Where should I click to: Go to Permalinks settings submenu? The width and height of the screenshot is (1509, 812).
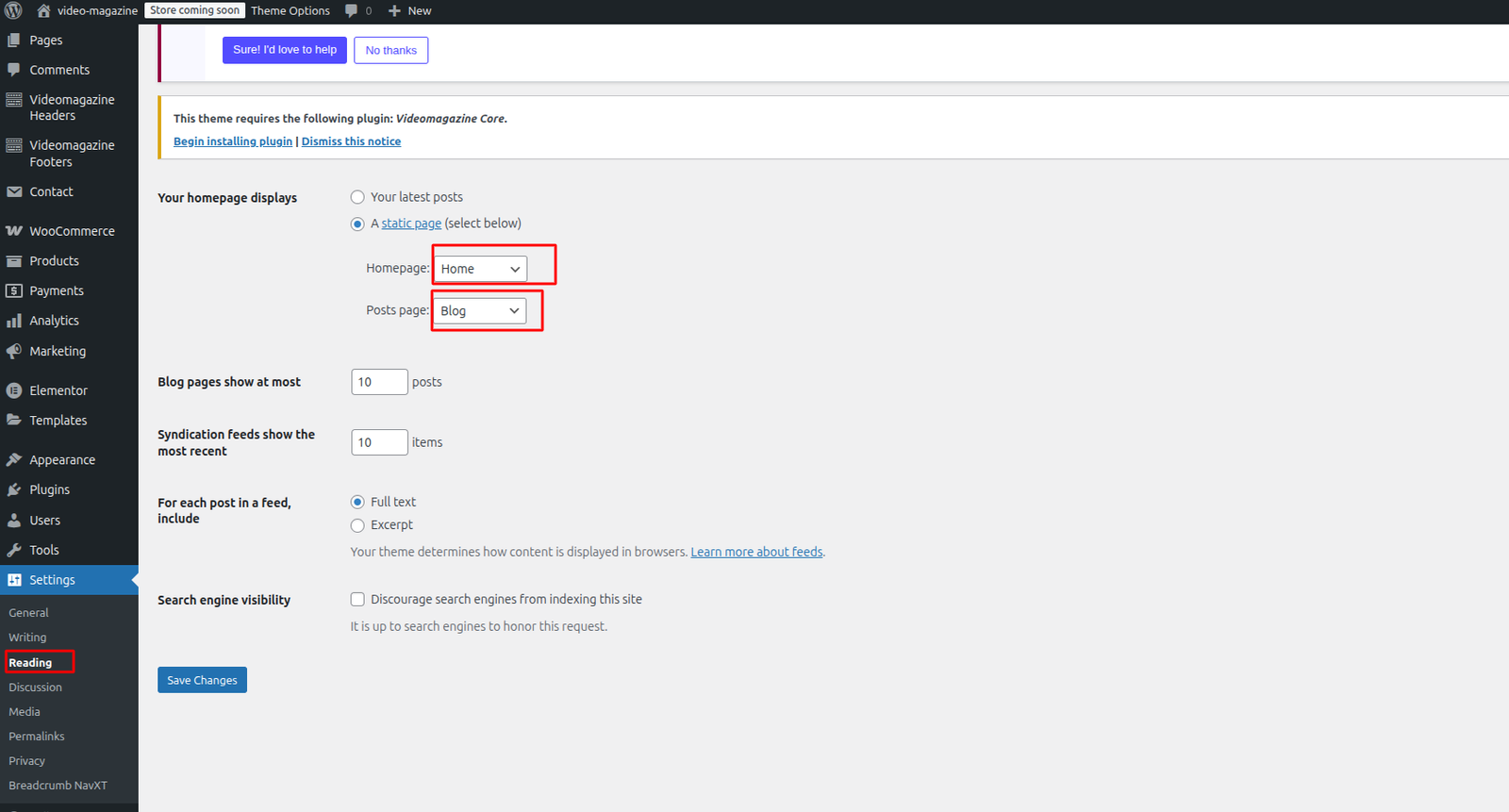[37, 737]
